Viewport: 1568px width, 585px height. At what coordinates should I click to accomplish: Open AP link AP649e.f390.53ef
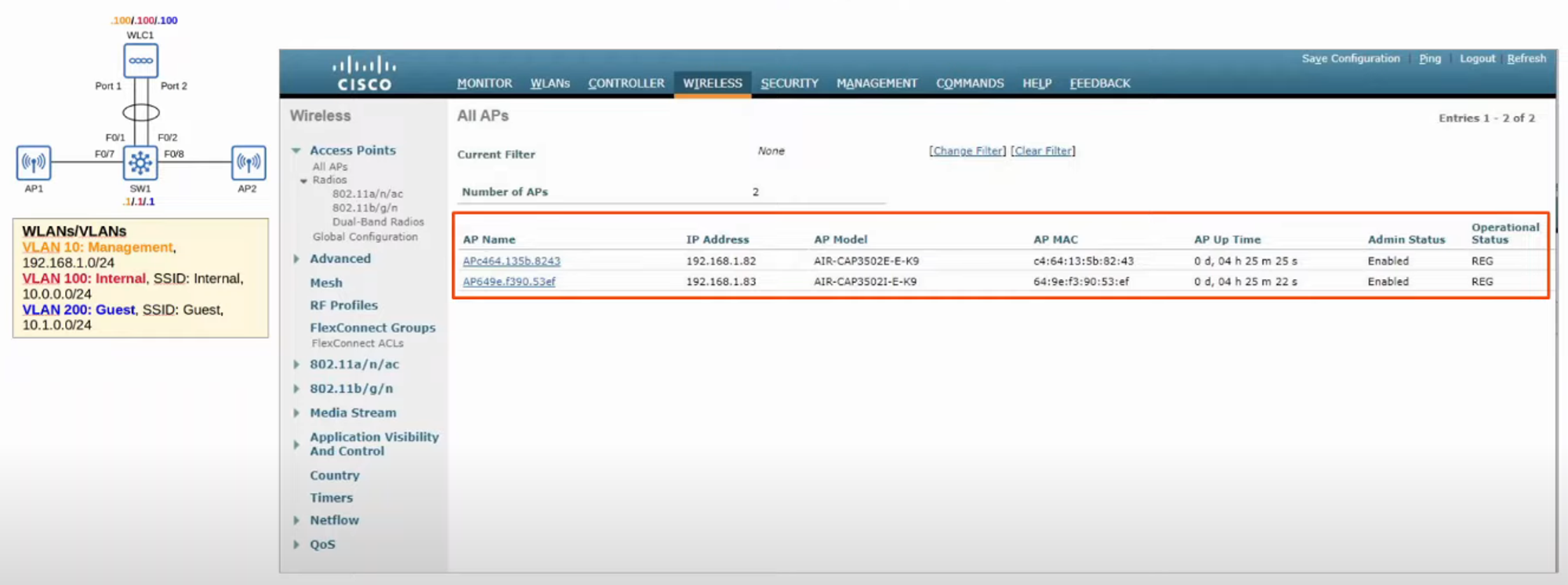(508, 282)
